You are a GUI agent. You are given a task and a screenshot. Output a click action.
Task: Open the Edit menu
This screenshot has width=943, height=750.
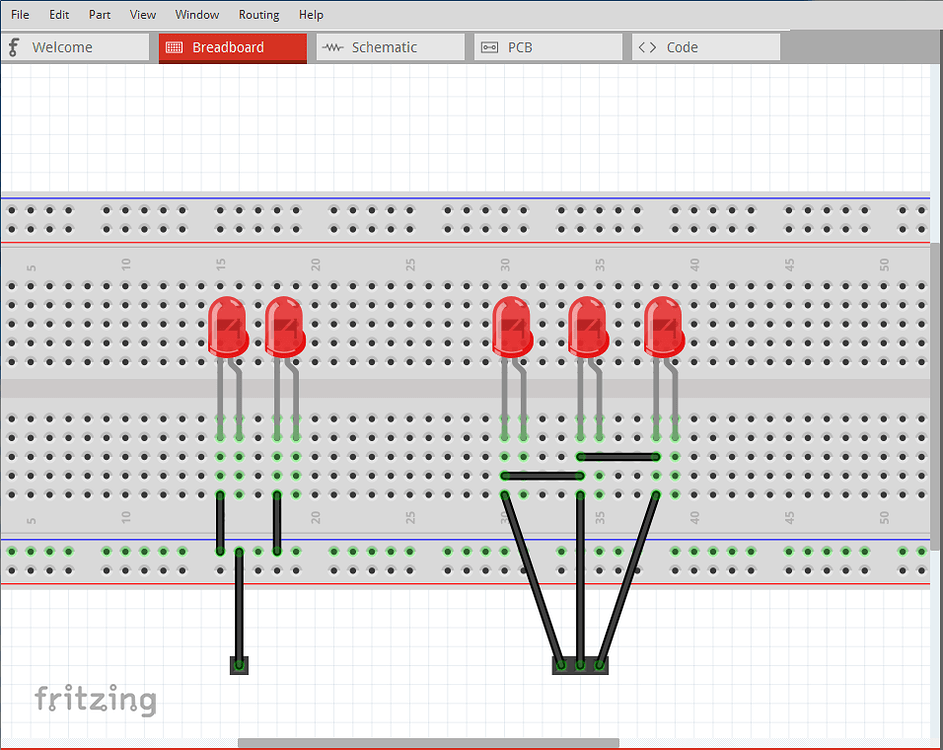(58, 14)
